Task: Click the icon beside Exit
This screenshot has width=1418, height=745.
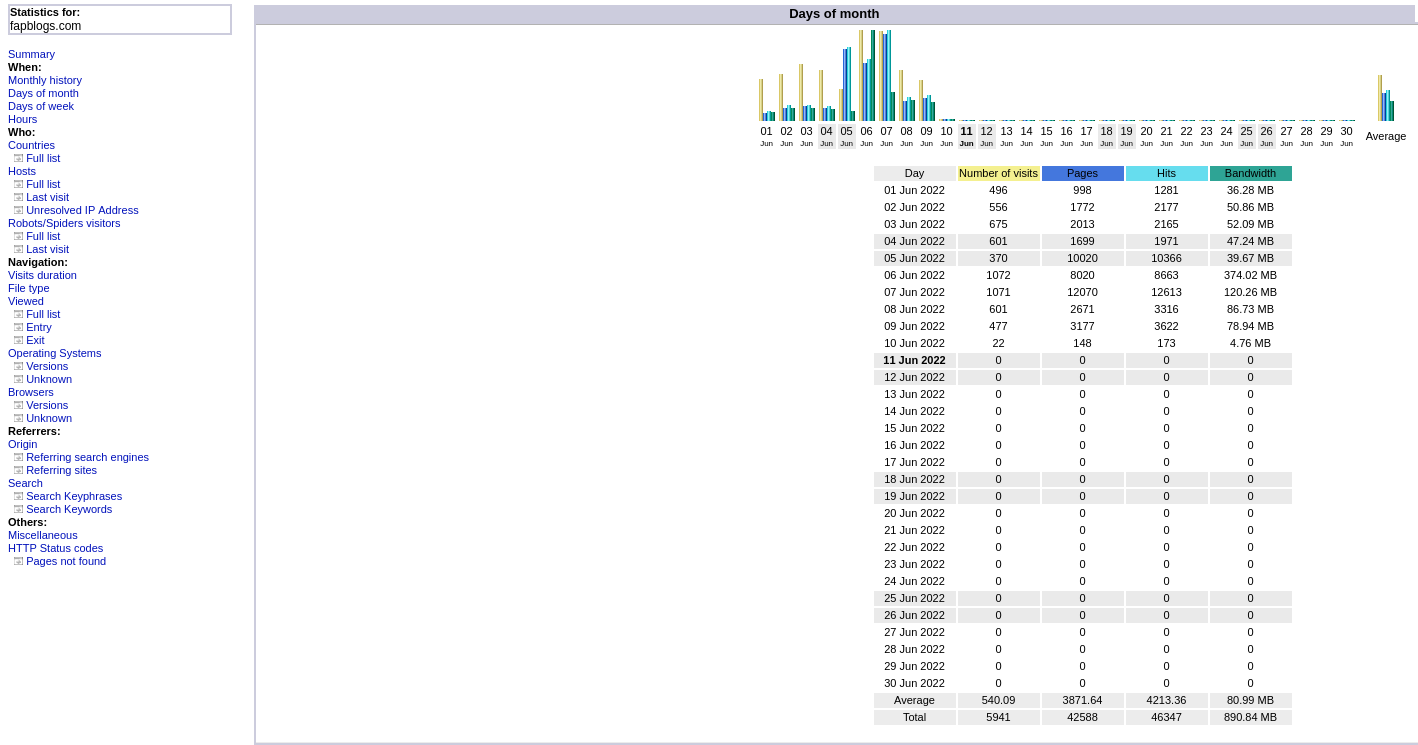Action: (18, 340)
